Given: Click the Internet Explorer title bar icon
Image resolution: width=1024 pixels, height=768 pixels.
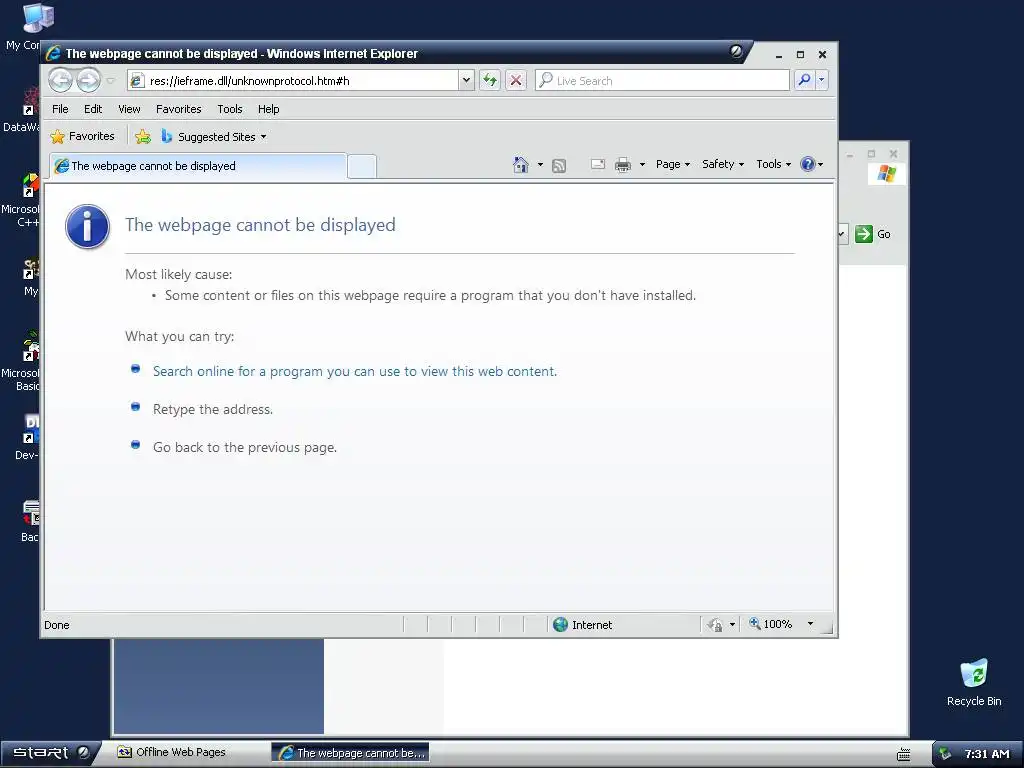Looking at the screenshot, I should click(x=54, y=54).
